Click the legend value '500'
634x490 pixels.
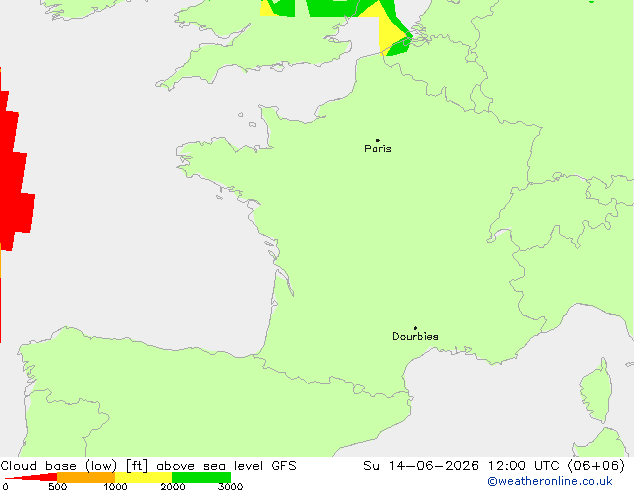click(x=57, y=486)
